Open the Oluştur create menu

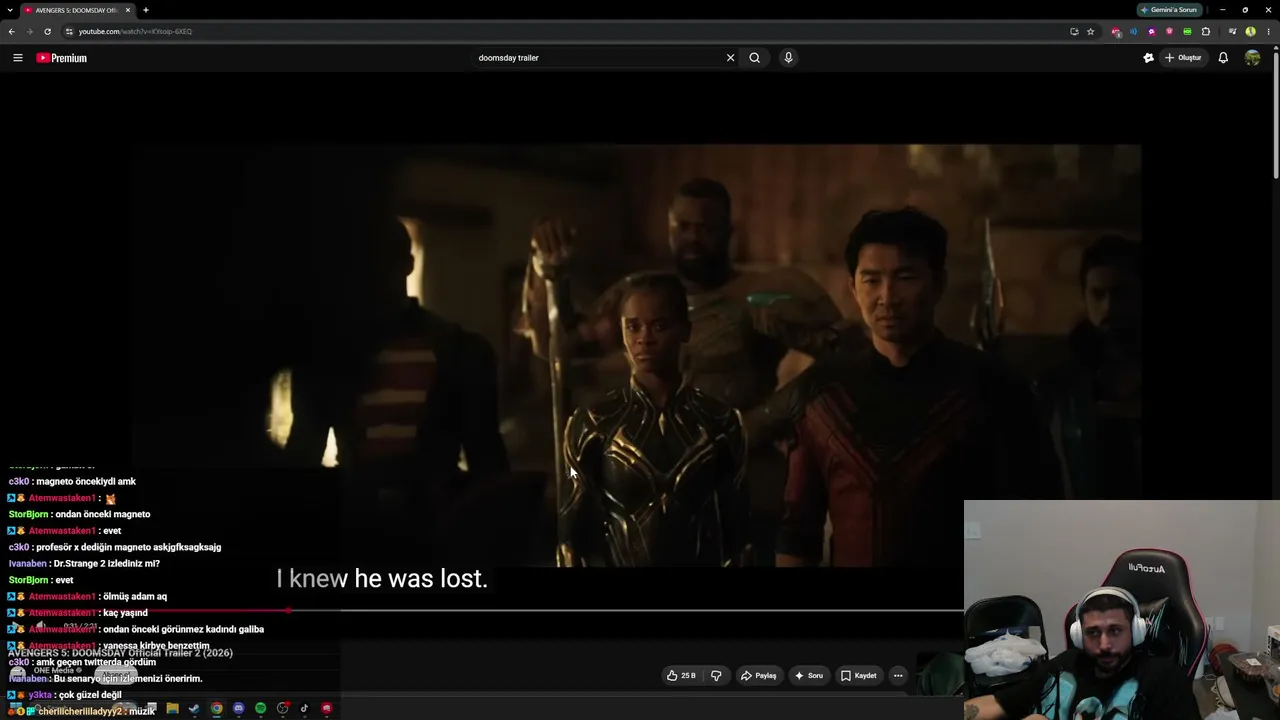click(1183, 58)
